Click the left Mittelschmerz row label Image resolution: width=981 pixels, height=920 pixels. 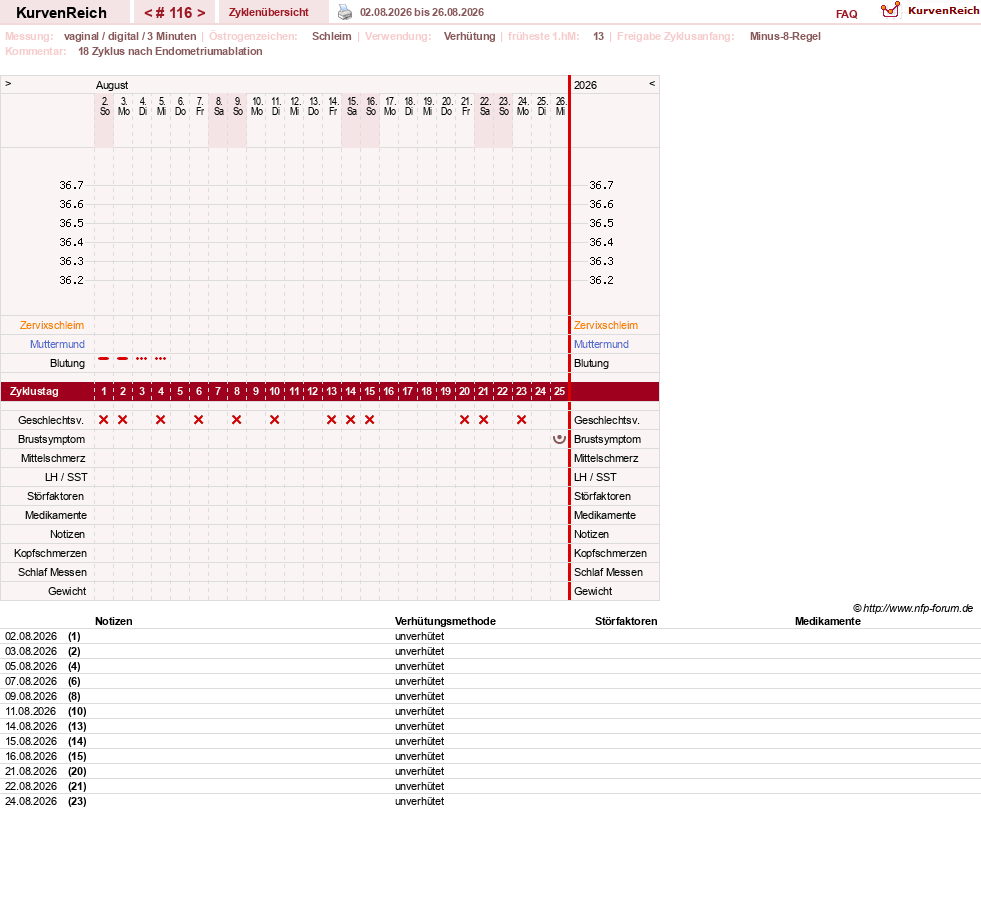(53, 458)
